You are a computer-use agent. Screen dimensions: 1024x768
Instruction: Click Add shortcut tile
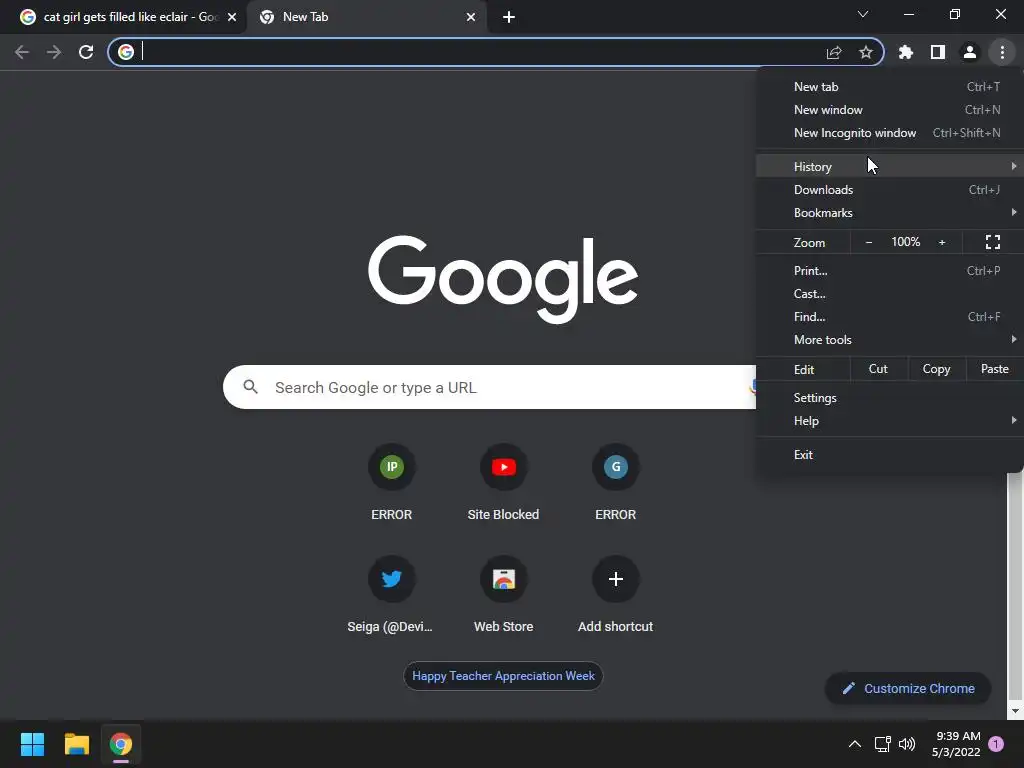615,594
